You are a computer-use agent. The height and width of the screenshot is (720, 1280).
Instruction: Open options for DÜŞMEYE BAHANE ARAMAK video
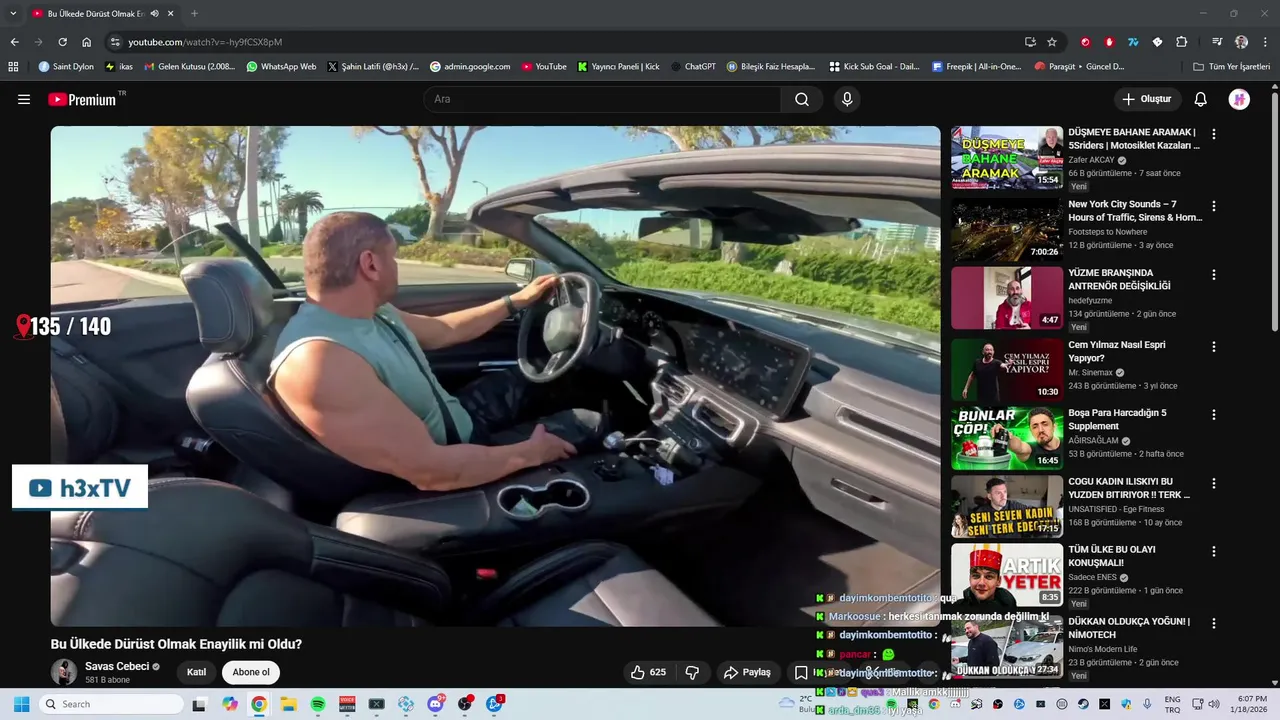(1214, 134)
